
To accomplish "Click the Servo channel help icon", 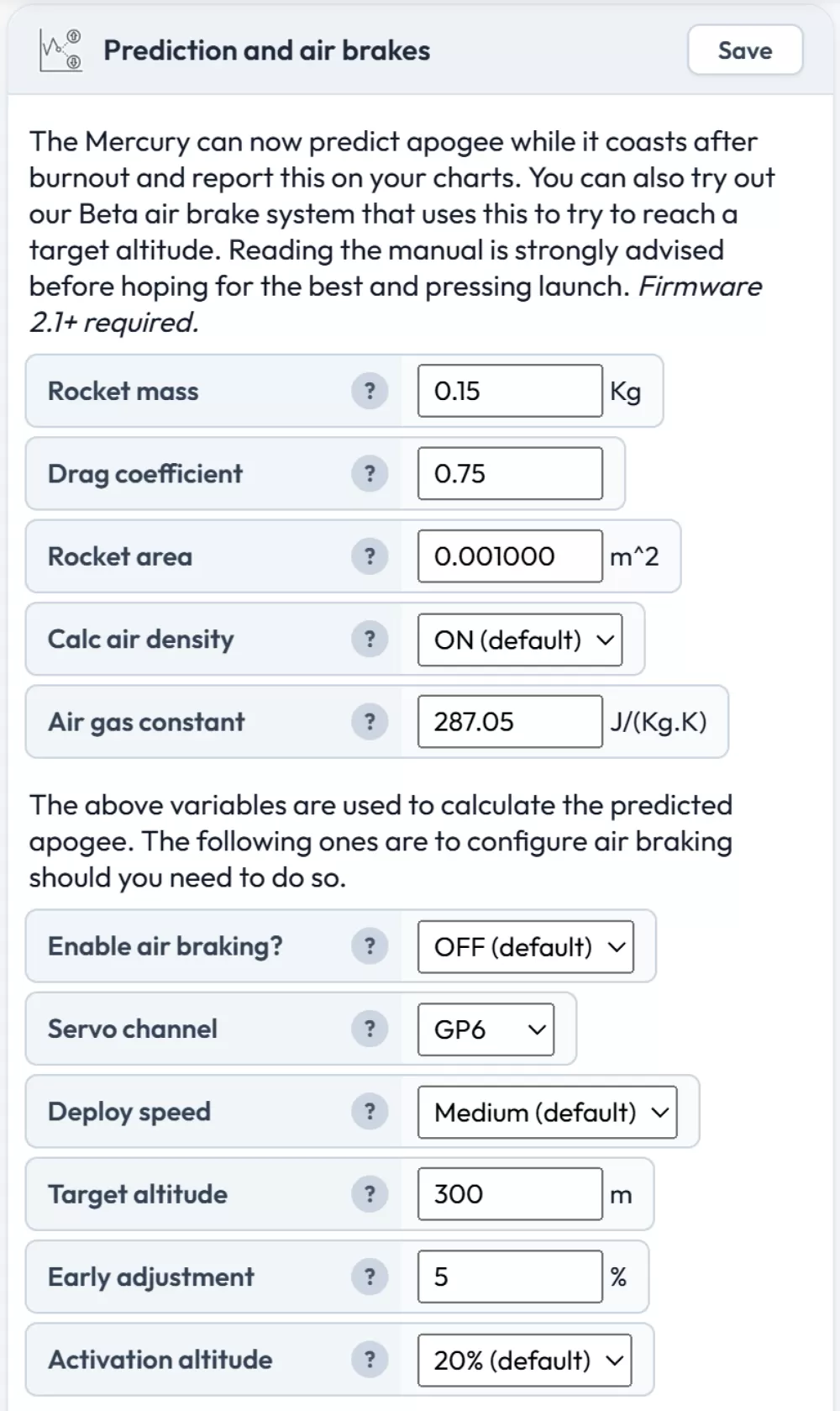I will pyautogui.click(x=370, y=1029).
